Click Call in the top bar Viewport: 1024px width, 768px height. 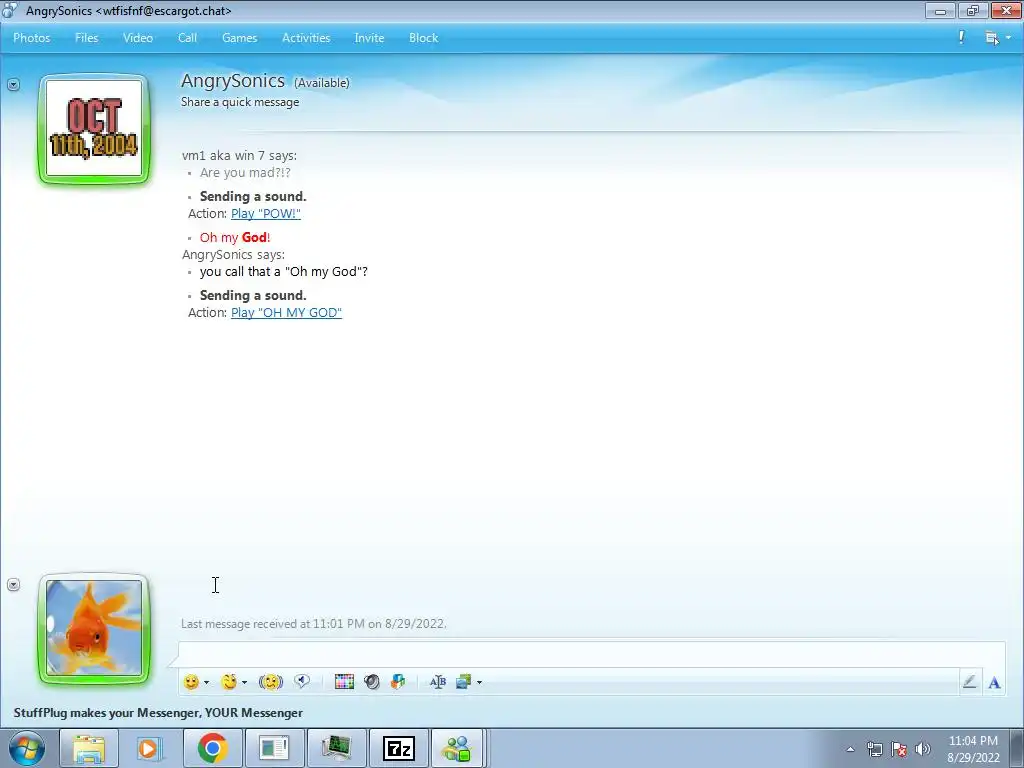point(187,38)
